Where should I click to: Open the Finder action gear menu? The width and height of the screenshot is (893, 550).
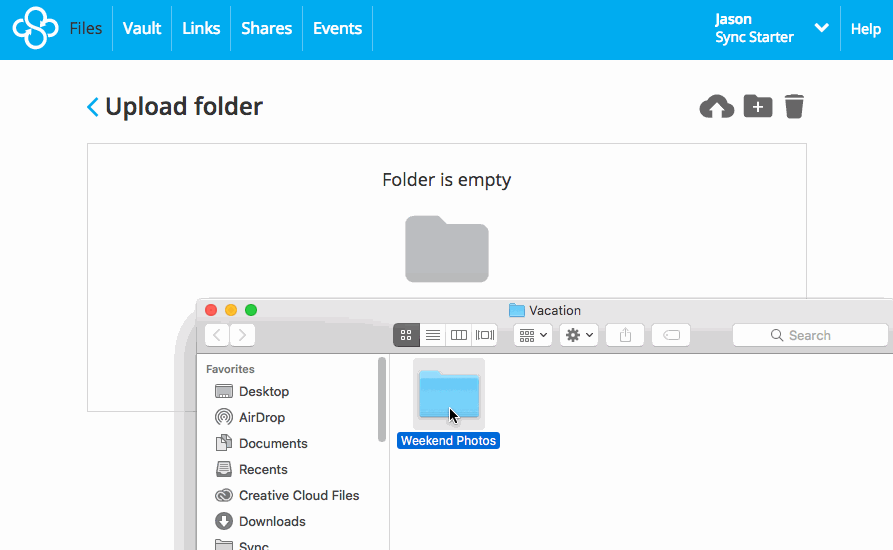pyautogui.click(x=579, y=335)
